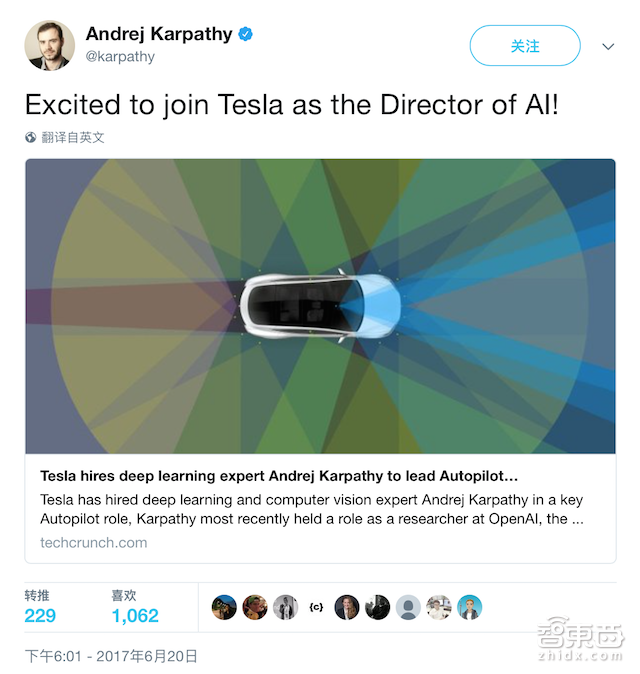Click the Andrej Karpathy display name
This screenshot has height=674, width=640.
(159, 34)
